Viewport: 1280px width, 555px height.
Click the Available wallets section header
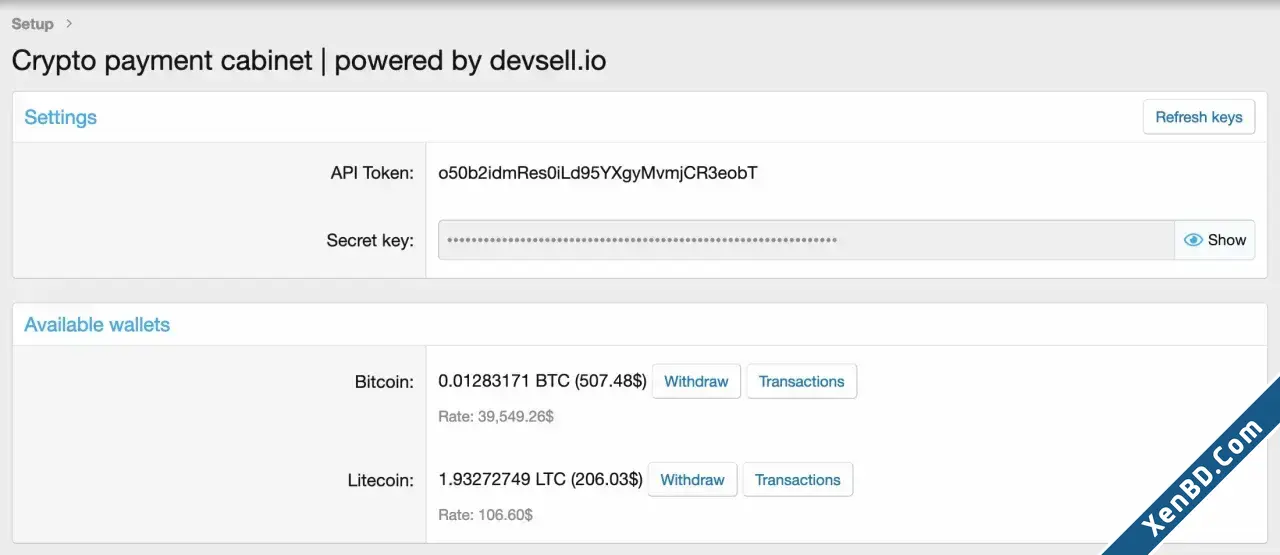click(97, 325)
